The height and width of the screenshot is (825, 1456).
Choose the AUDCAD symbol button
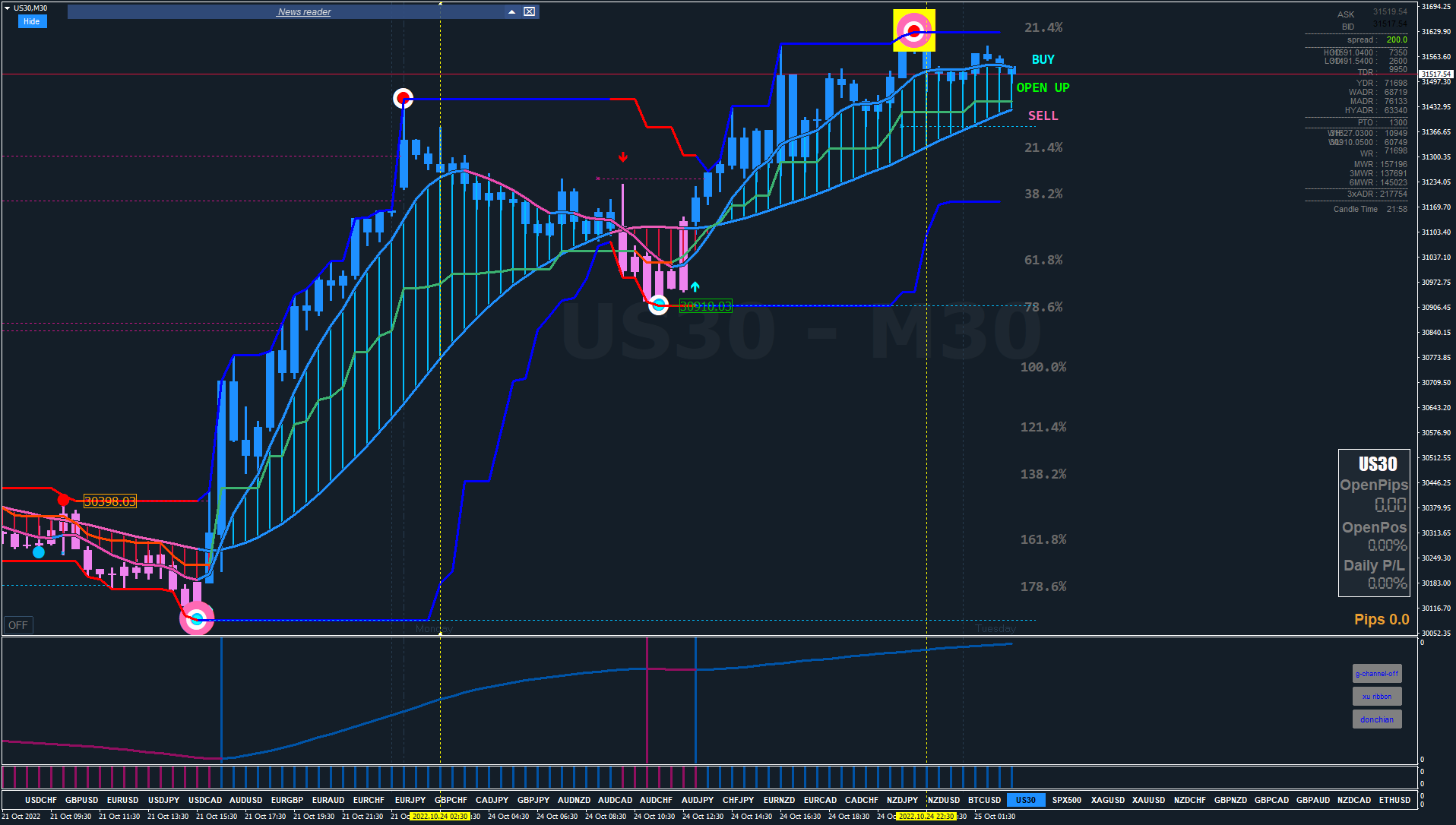(x=616, y=800)
